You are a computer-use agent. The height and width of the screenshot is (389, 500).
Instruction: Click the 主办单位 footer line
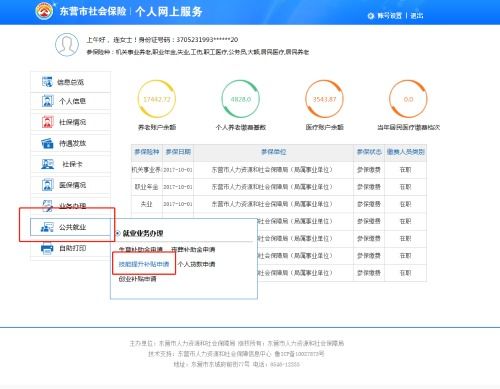click(237, 343)
